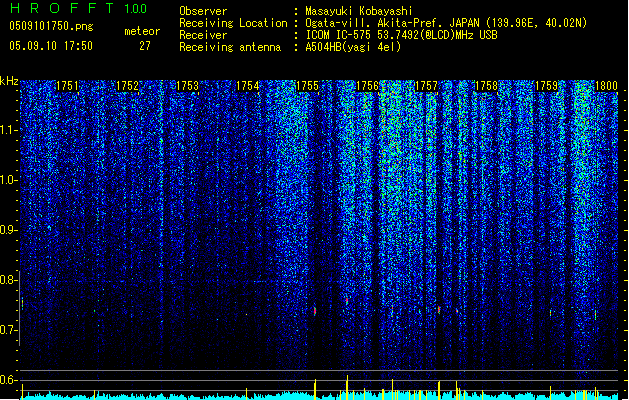Screen dimensions: 629x400
Task: Click the 1753 time marker
Action: [x=187, y=86]
